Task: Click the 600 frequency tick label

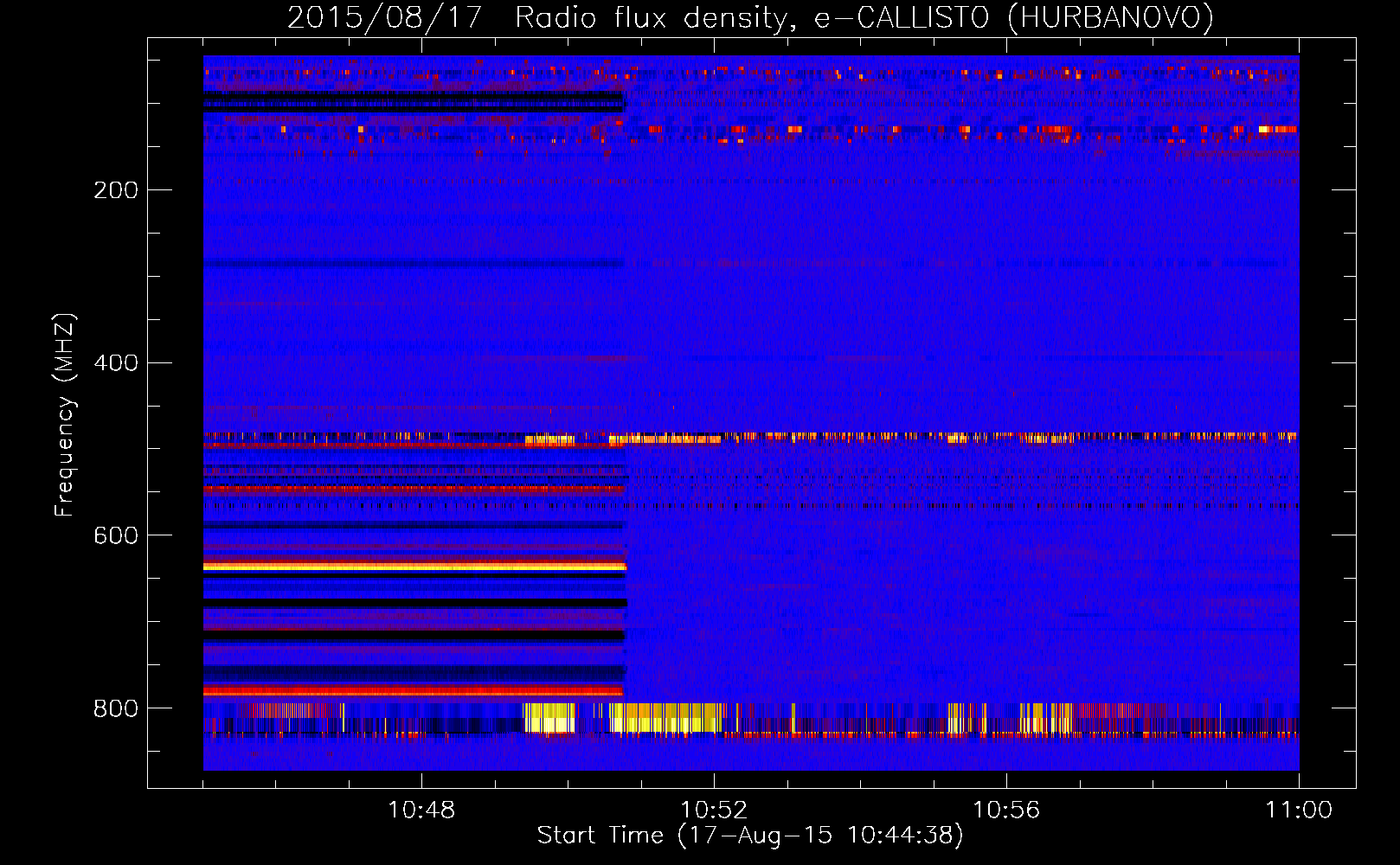Action: [116, 536]
